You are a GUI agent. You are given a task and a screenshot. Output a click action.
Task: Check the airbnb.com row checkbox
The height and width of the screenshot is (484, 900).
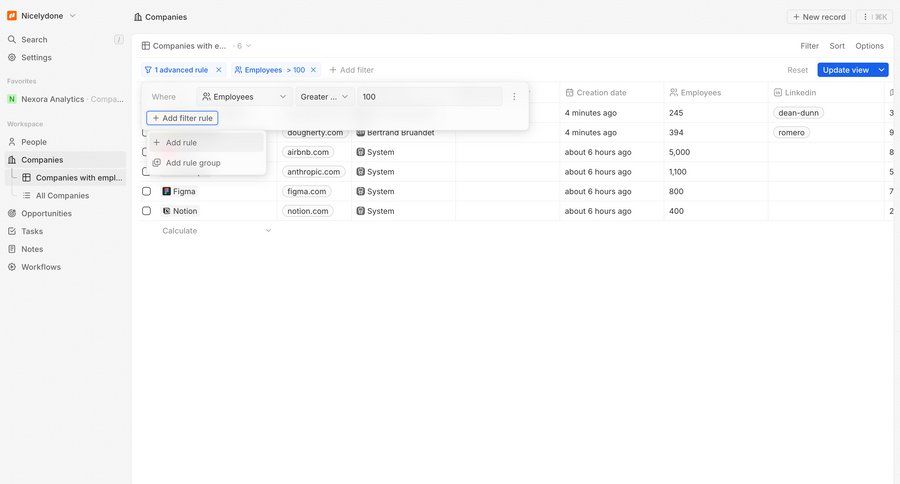click(x=146, y=152)
